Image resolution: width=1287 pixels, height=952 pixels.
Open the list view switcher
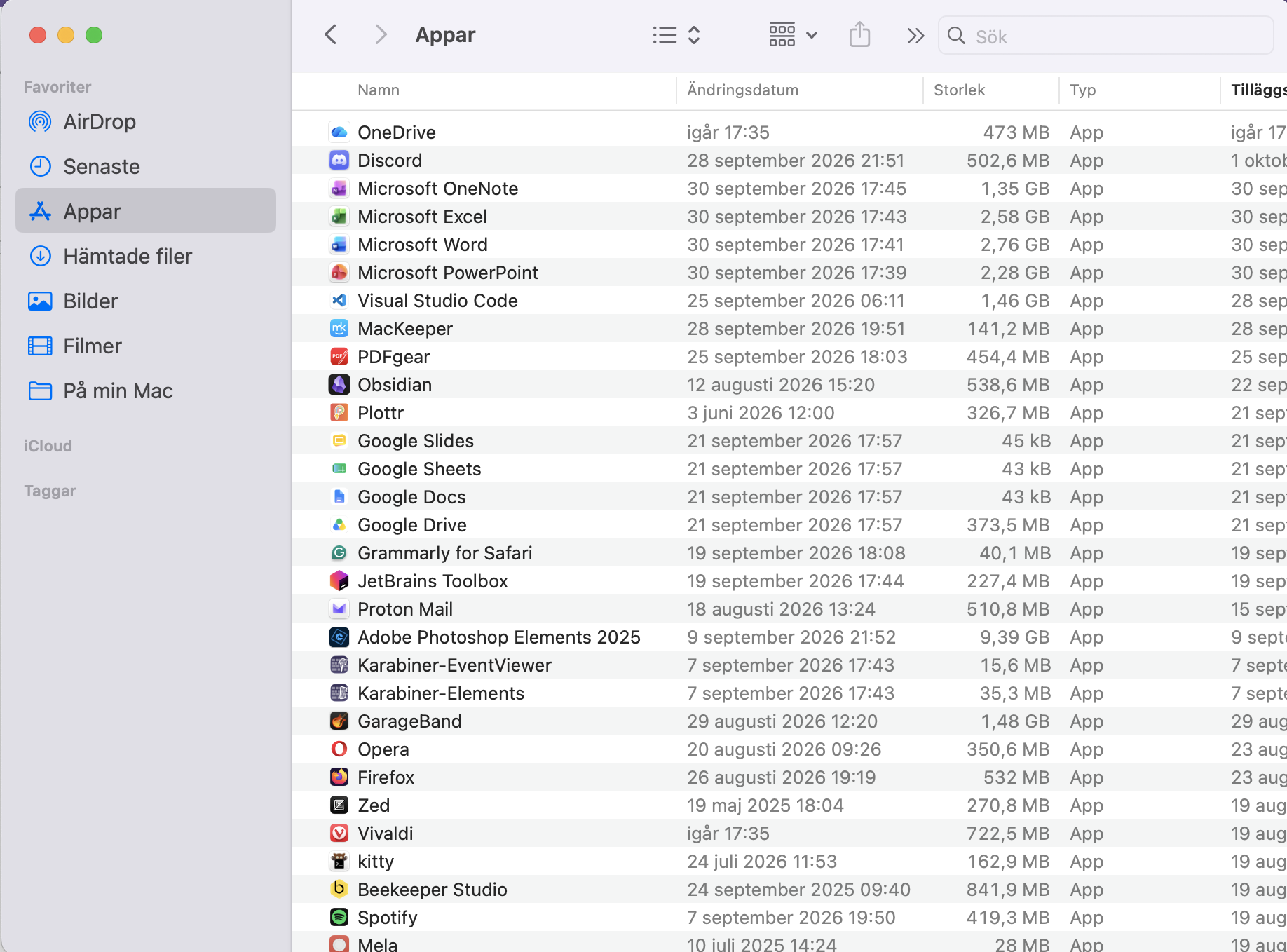pyautogui.click(x=676, y=35)
